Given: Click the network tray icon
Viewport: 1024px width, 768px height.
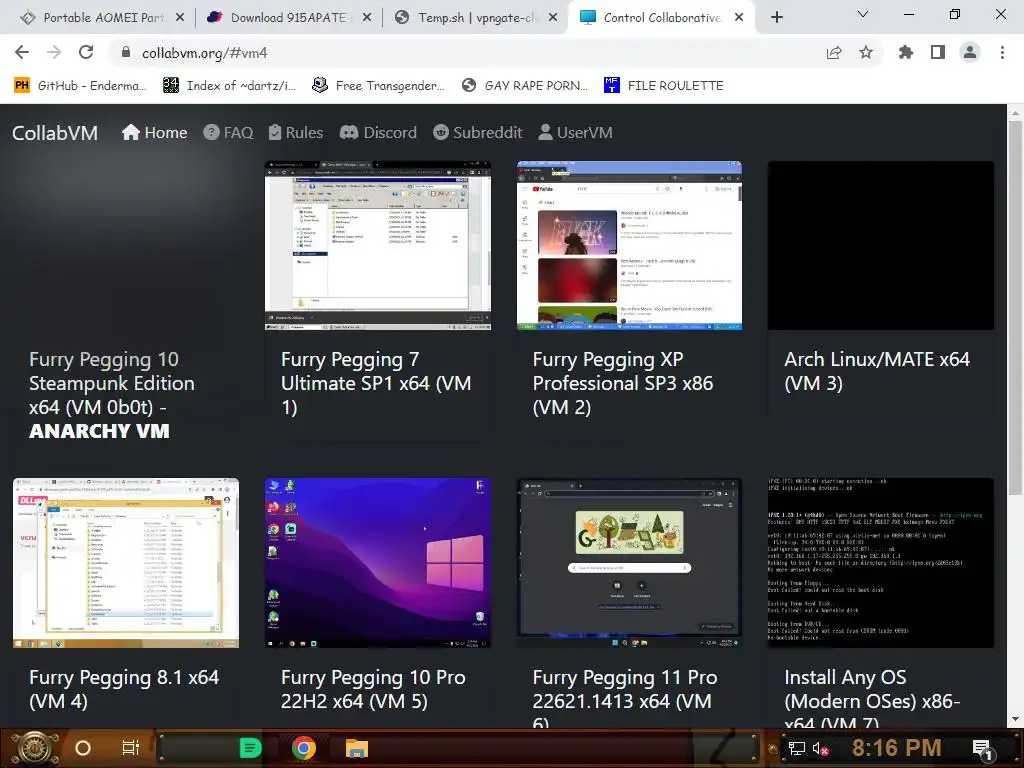Looking at the screenshot, I should coord(796,748).
